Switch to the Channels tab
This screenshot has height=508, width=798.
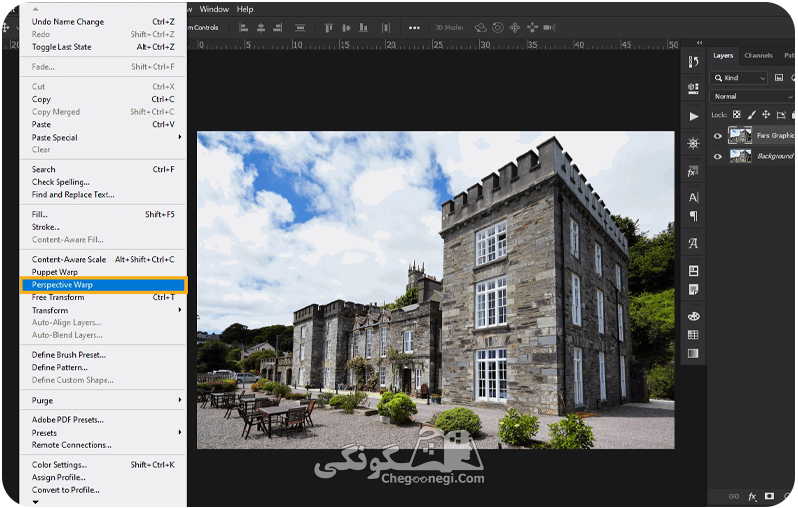758,55
